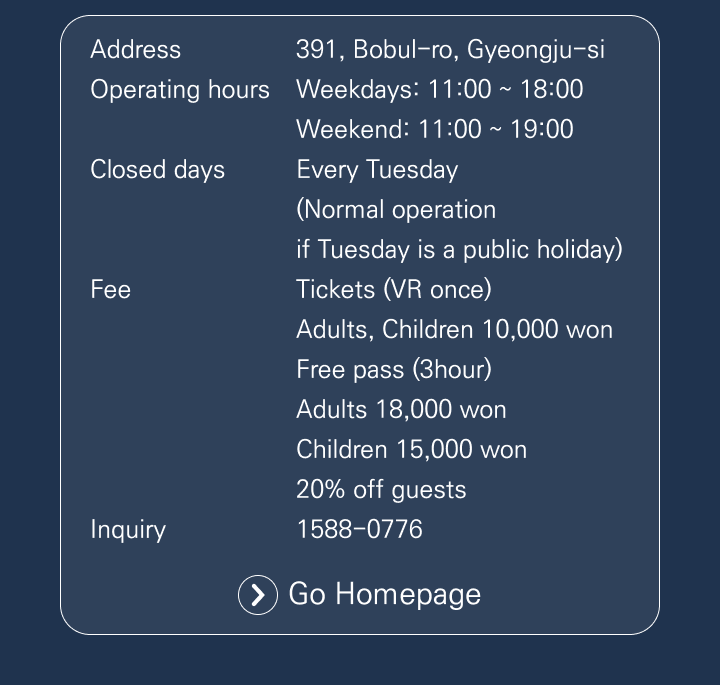The image size is (720, 685).
Task: Click the Operating hours label
Action: 180,90
